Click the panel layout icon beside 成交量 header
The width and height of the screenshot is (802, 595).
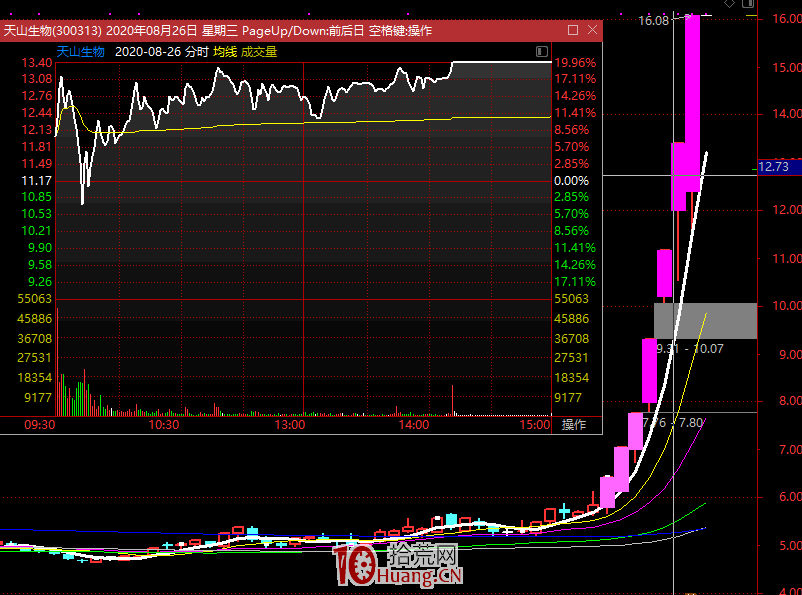click(x=542, y=51)
